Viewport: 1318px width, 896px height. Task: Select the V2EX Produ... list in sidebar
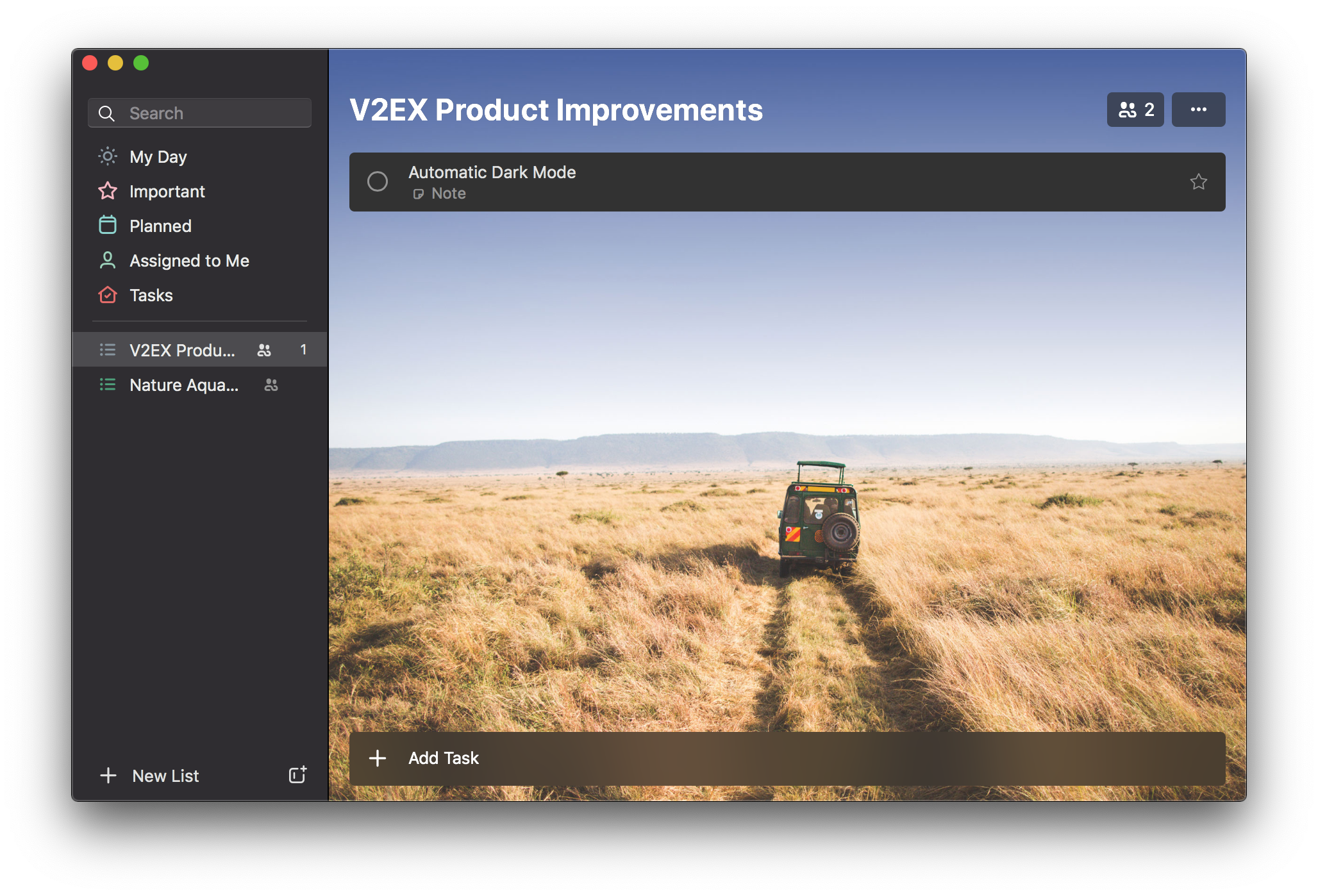[x=182, y=350]
